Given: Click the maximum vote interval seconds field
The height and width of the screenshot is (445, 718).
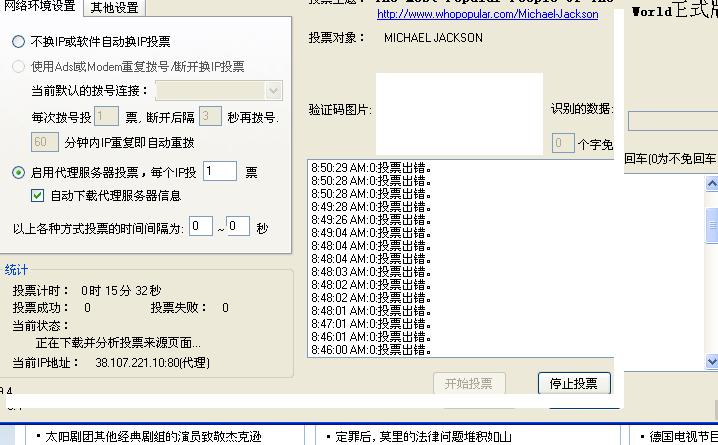Looking at the screenshot, I should click(x=238, y=227).
